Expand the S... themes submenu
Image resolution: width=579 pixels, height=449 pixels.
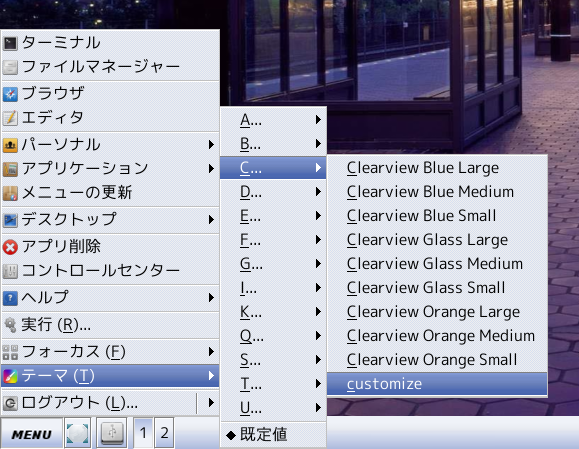pos(273,360)
